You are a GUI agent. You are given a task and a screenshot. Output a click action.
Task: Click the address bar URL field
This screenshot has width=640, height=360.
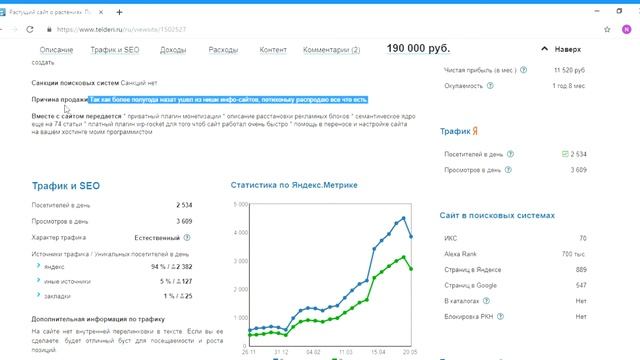[121, 29]
